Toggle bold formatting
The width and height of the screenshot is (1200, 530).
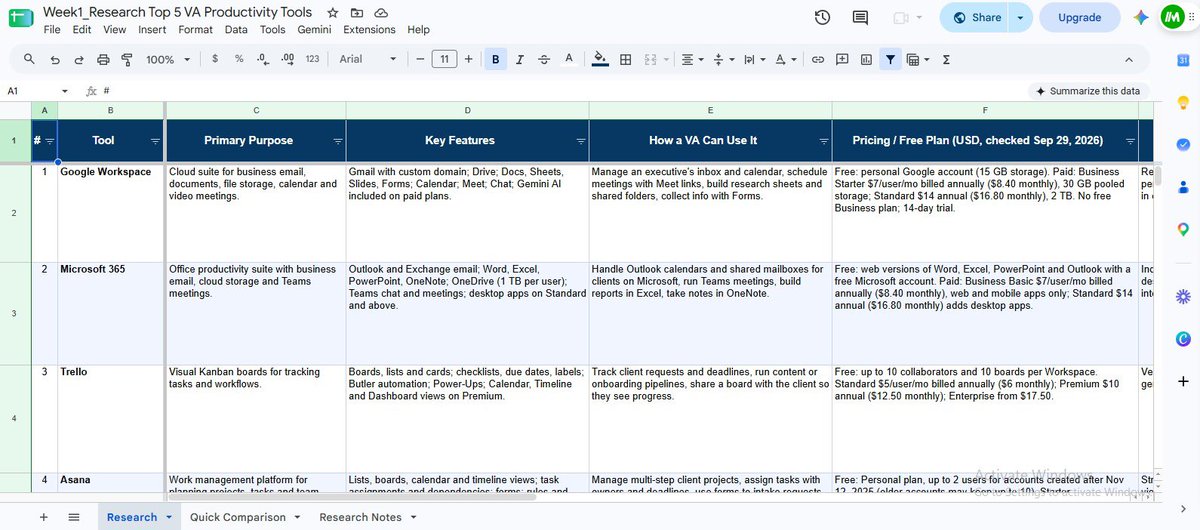pos(495,60)
